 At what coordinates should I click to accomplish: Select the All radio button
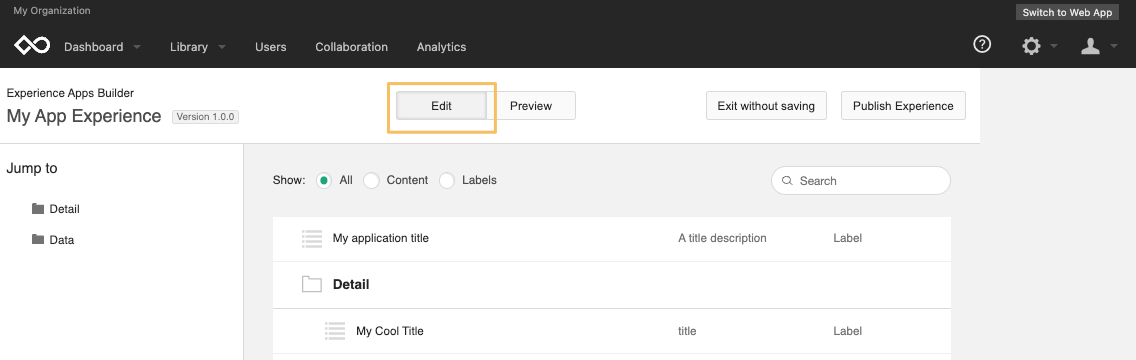pos(324,180)
